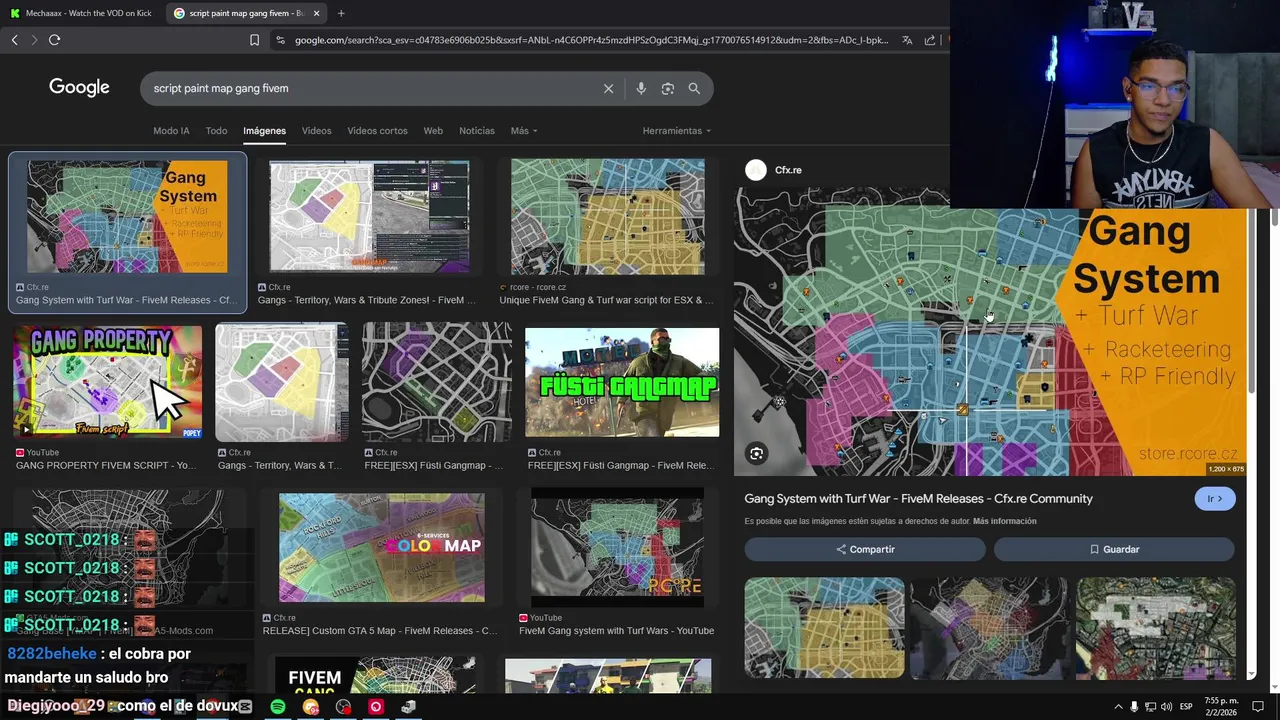Click the Cfx.re round source icon in preview panel
The height and width of the screenshot is (720, 1280).
click(756, 170)
